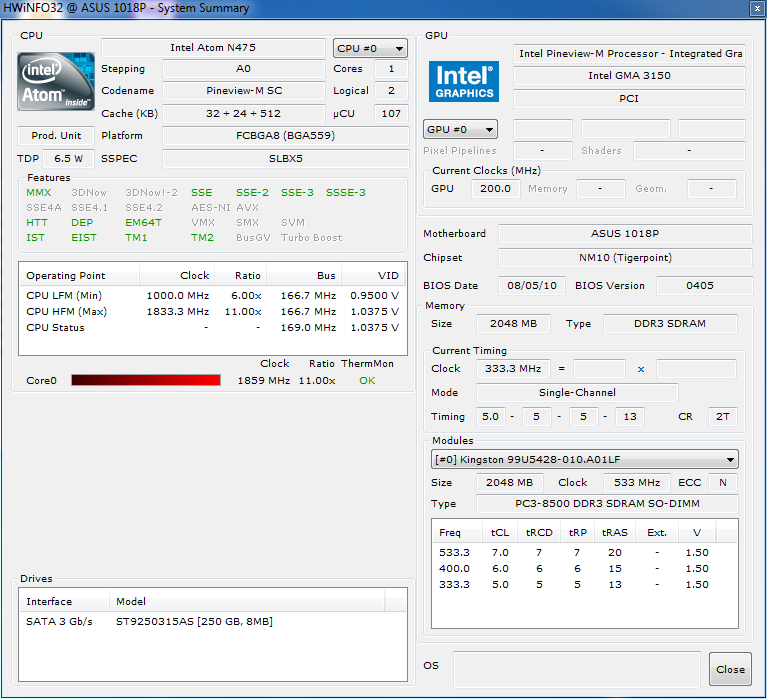767x699 pixels.
Task: Close the System Summary window with X
Action: [756, 8]
